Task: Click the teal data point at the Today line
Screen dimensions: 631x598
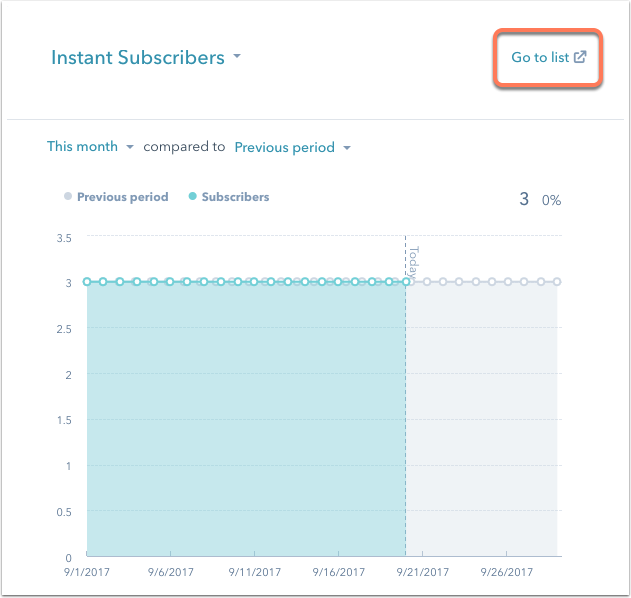Action: pos(406,282)
